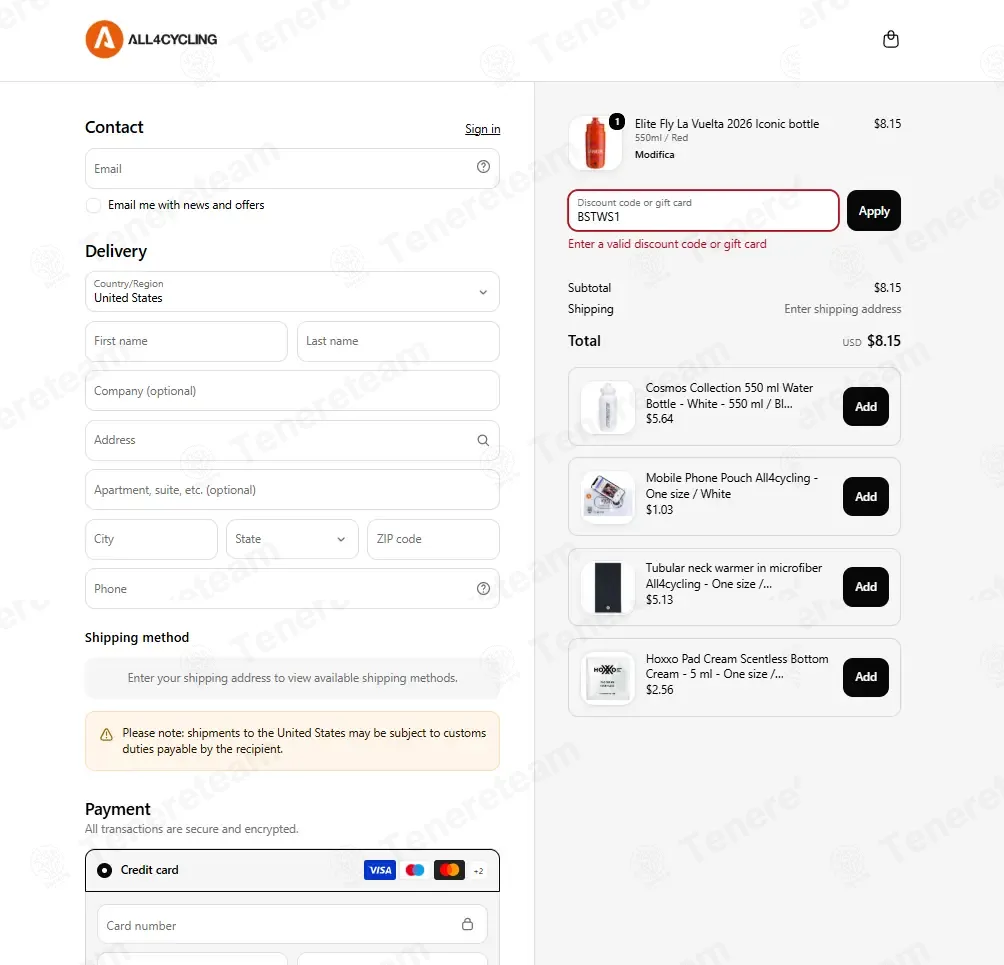Click the Subtotal label
Image resolution: width=1004 pixels, height=965 pixels.
click(589, 288)
